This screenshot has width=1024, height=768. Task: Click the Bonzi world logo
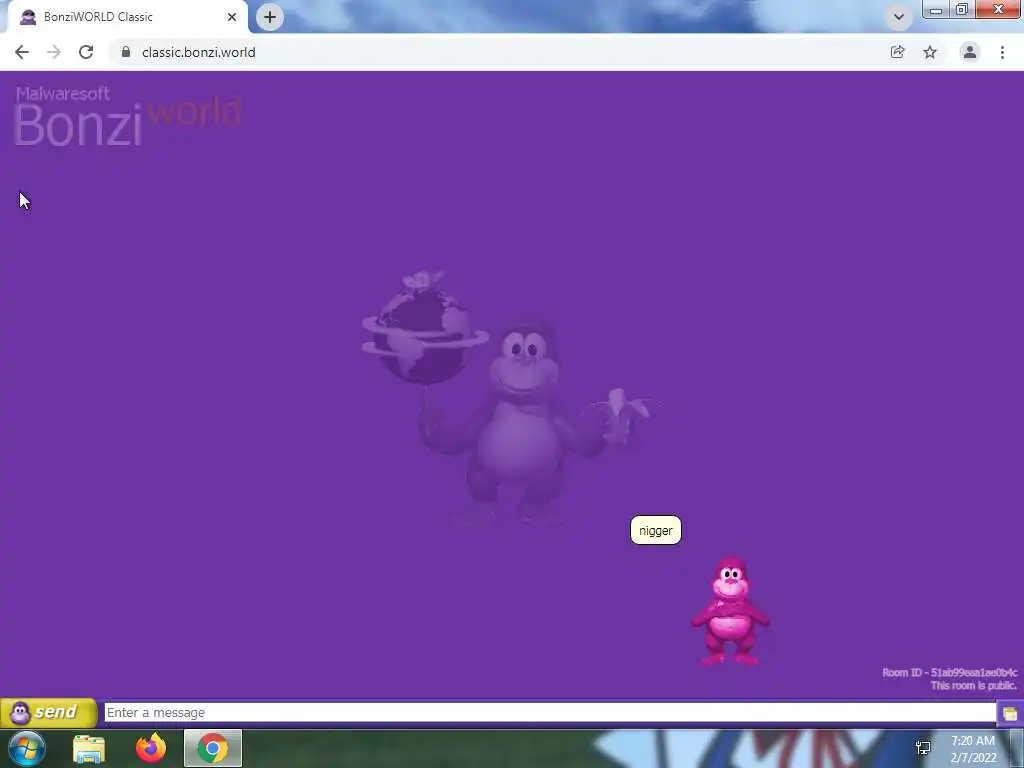[128, 116]
